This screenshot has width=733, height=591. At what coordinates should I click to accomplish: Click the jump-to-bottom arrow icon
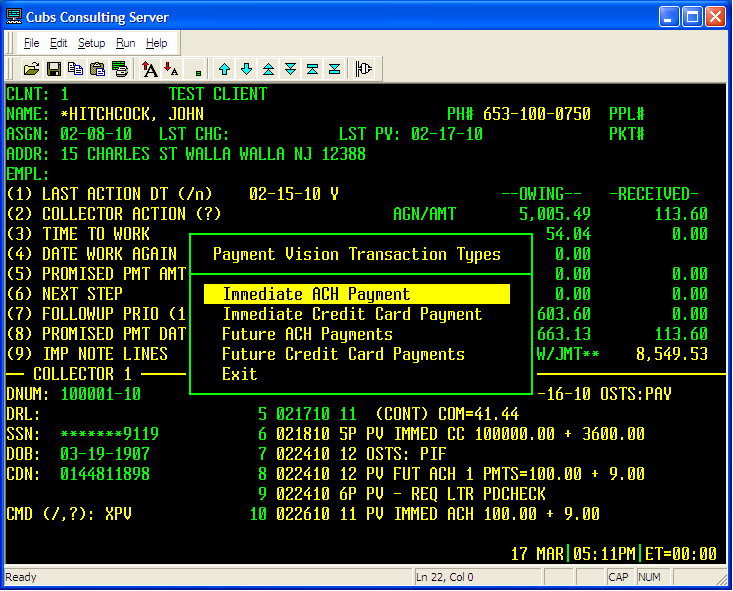(334, 69)
